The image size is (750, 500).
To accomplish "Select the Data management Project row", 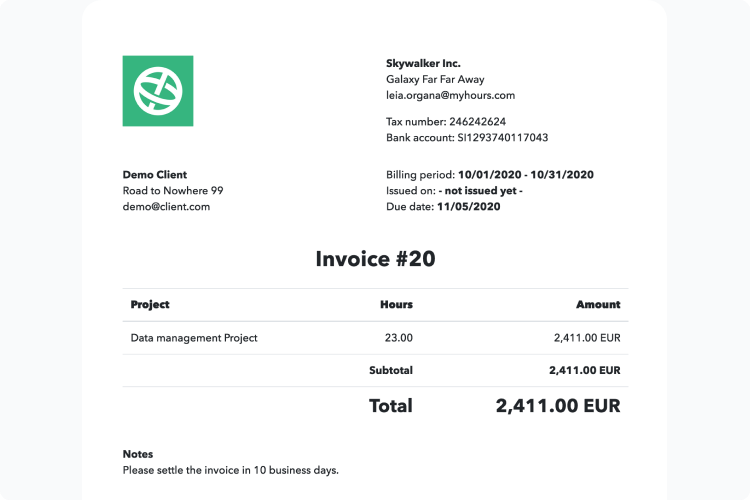I will coord(194,338).
